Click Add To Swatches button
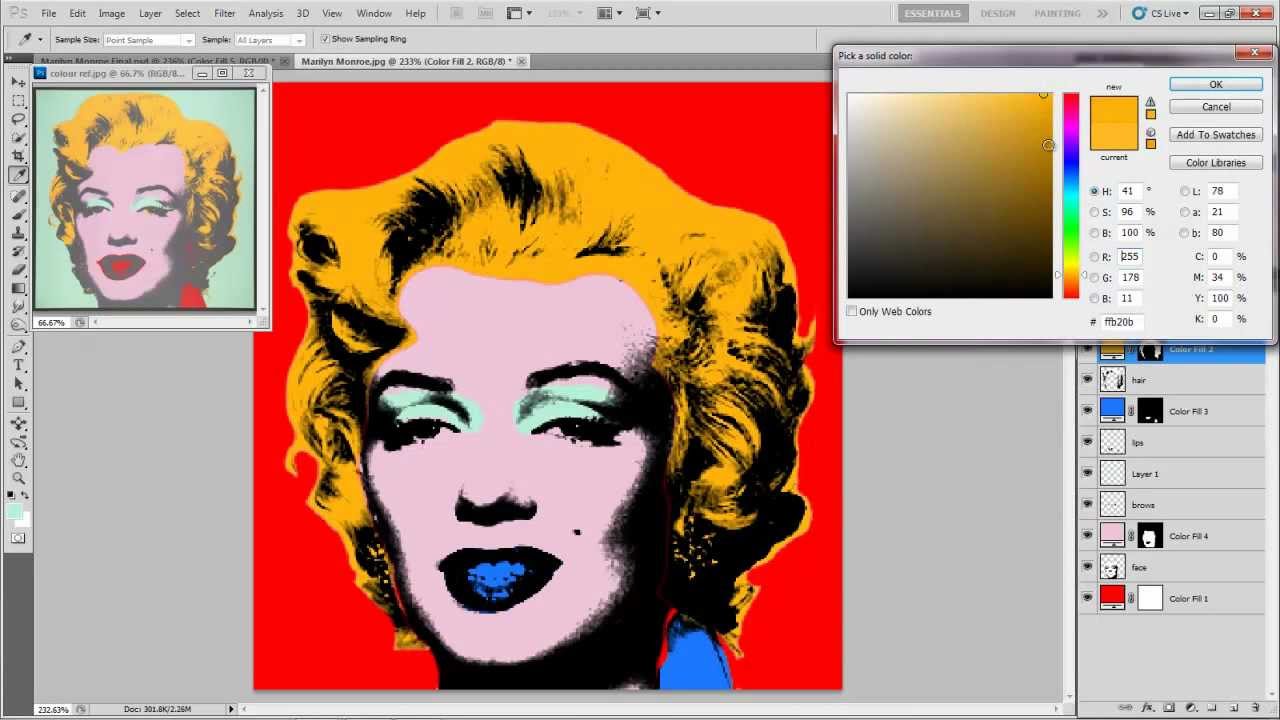 tap(1216, 135)
